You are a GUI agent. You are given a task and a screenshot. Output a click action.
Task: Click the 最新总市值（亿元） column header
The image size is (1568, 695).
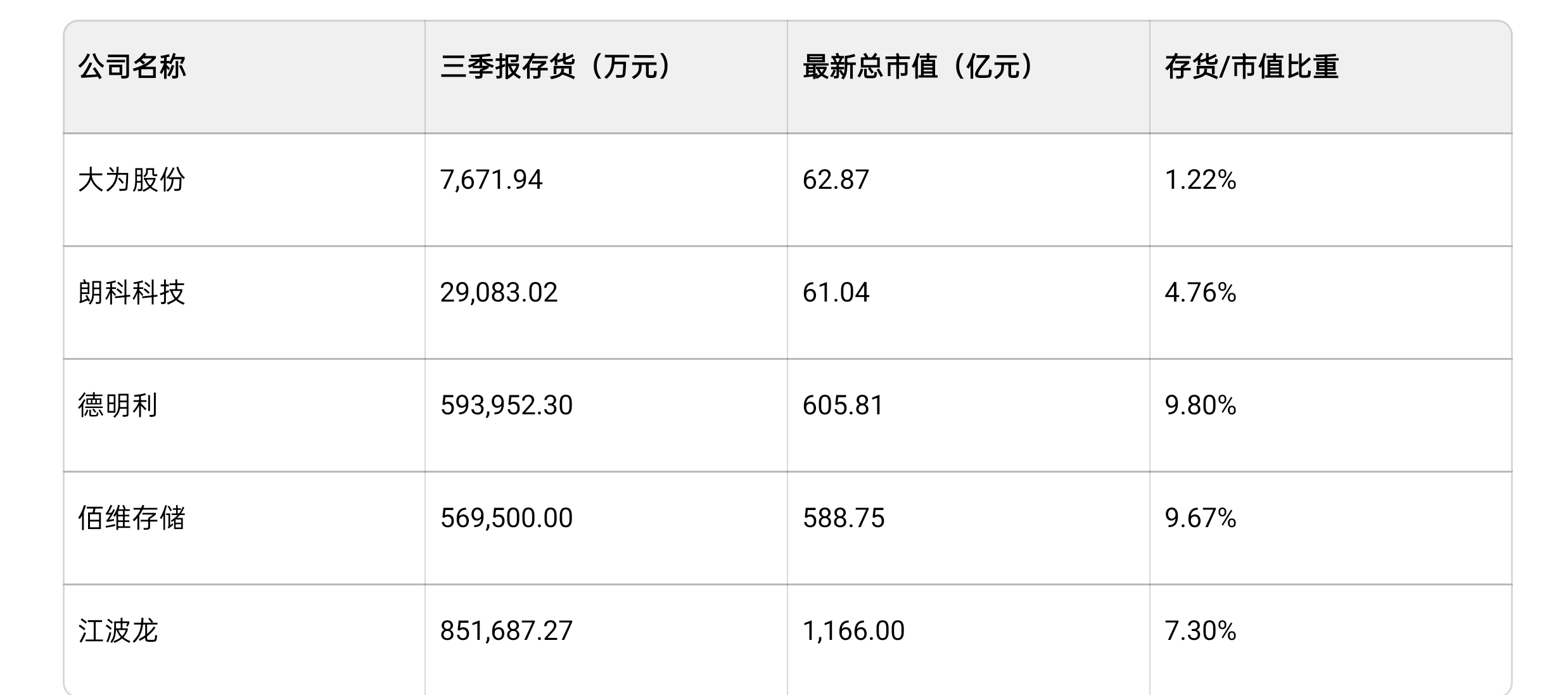coord(969,77)
